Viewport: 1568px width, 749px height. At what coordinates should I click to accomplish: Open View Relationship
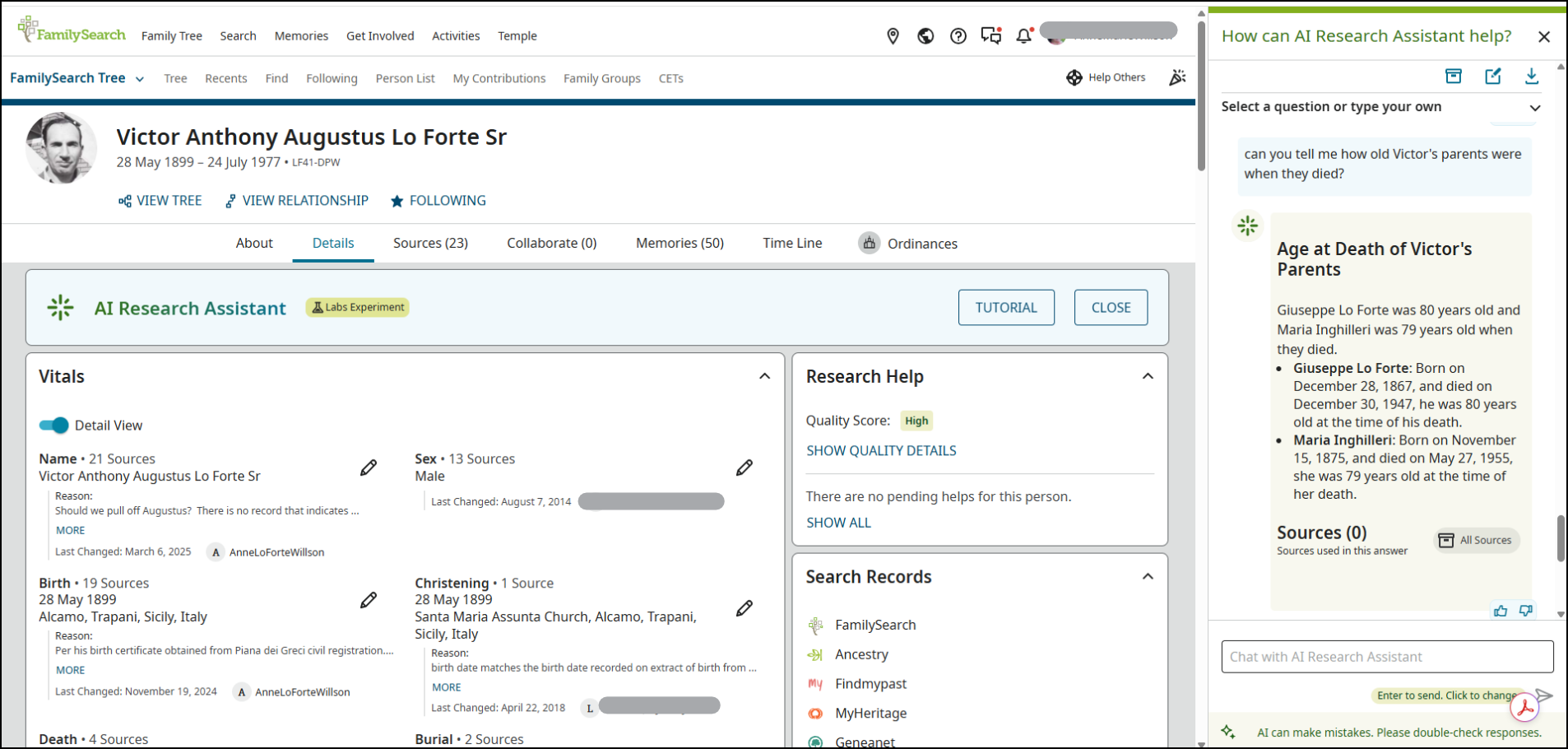coord(297,201)
